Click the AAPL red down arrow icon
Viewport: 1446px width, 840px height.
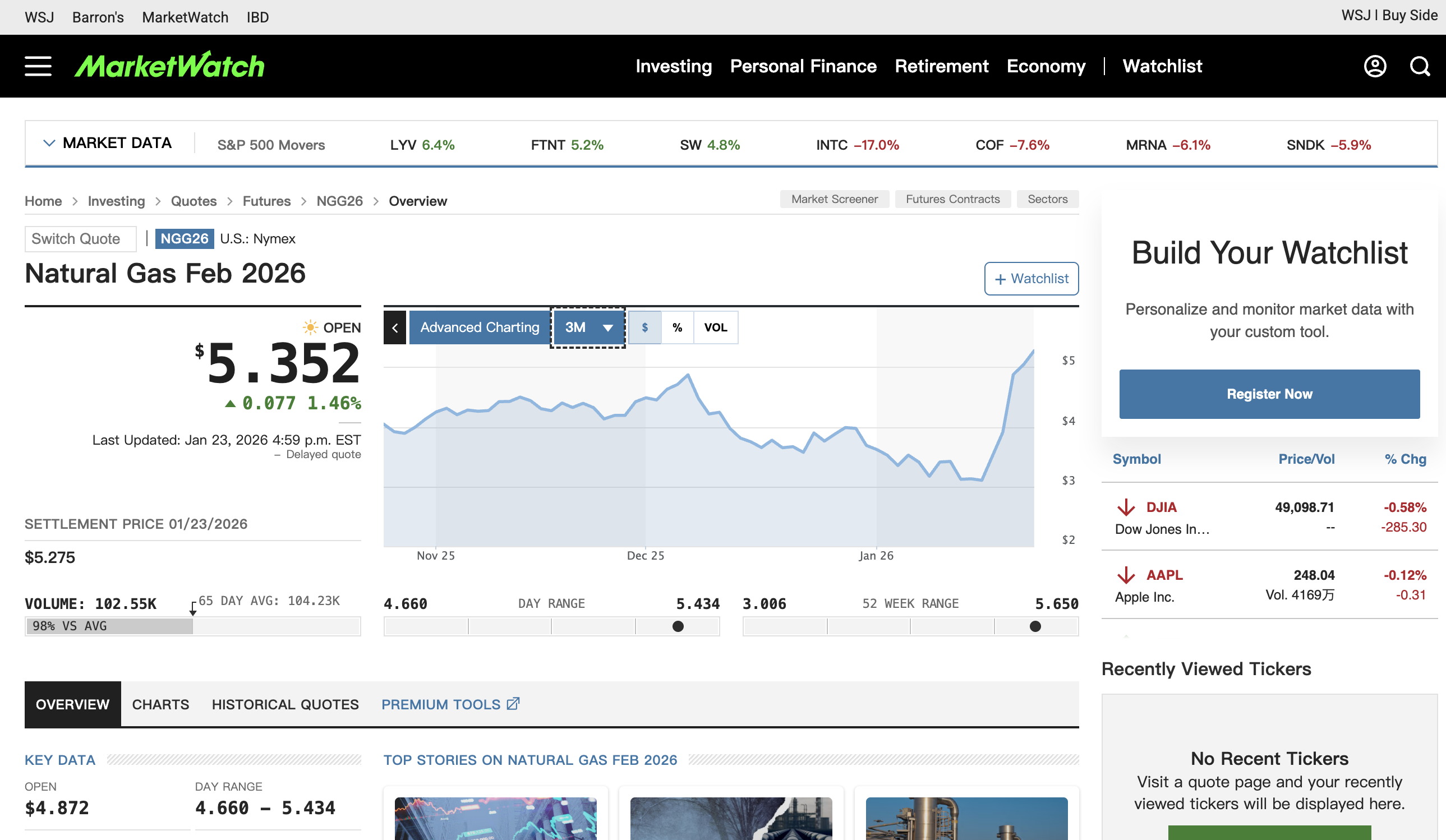point(1126,575)
